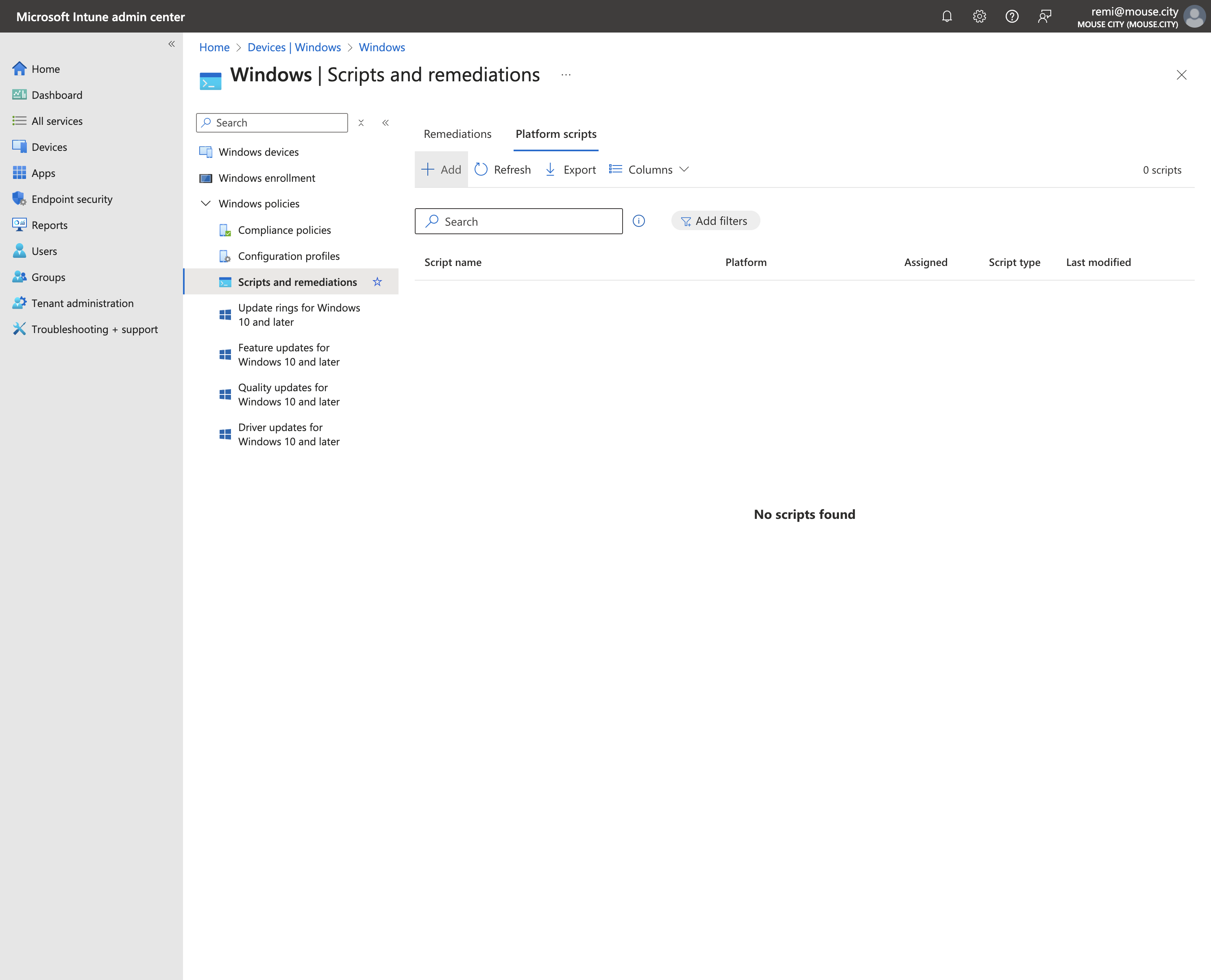Image resolution: width=1211 pixels, height=980 pixels.
Task: Focus the scripts Search field
Action: 518,221
